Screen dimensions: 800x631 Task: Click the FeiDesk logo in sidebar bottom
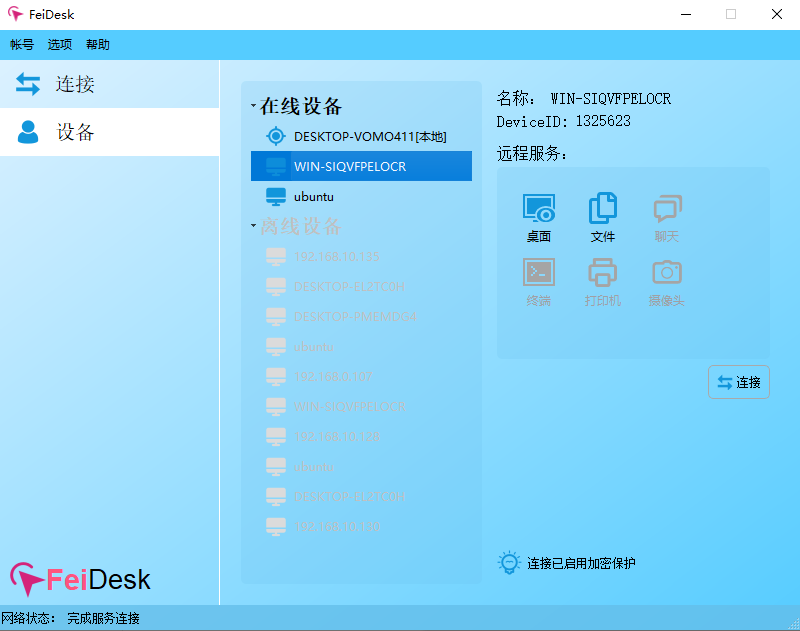point(80,579)
